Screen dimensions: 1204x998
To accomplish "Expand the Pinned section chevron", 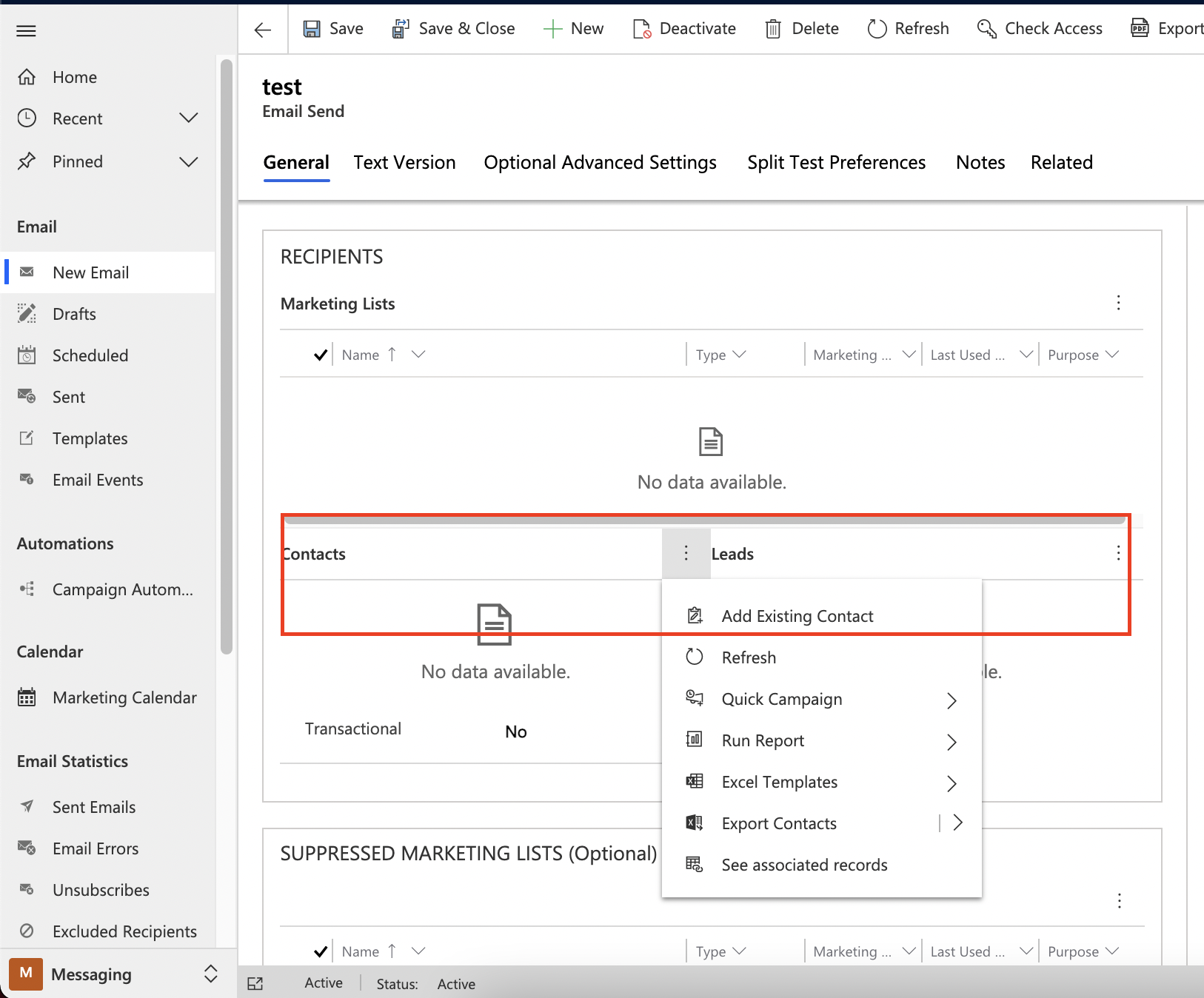I will [x=189, y=161].
